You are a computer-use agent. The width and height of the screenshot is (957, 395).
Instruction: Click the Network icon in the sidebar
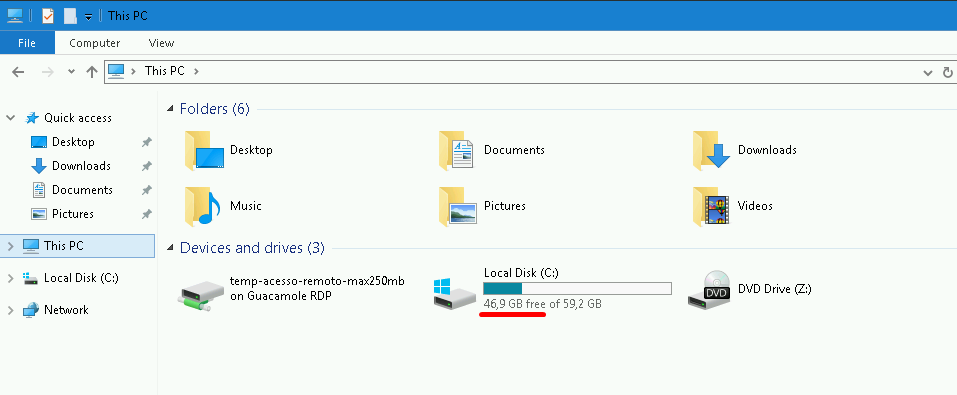(x=31, y=310)
